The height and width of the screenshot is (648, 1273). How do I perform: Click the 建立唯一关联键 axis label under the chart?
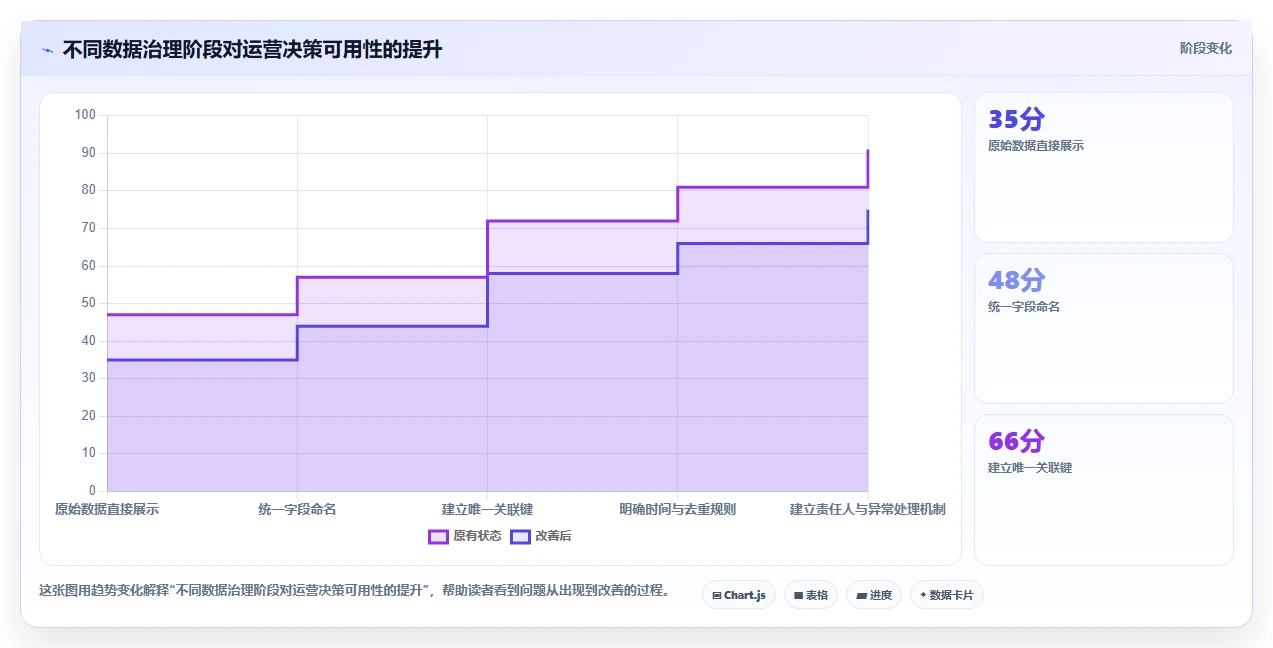[487, 509]
